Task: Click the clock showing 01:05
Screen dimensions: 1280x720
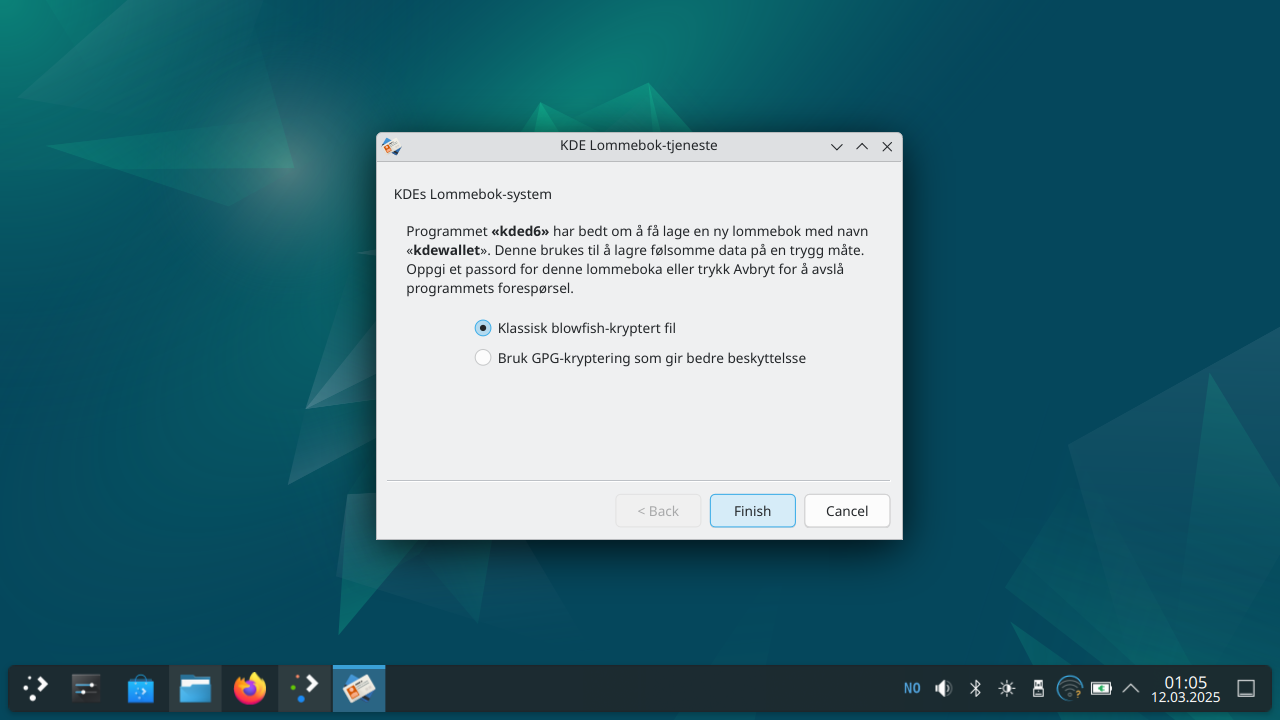Action: tap(1185, 689)
